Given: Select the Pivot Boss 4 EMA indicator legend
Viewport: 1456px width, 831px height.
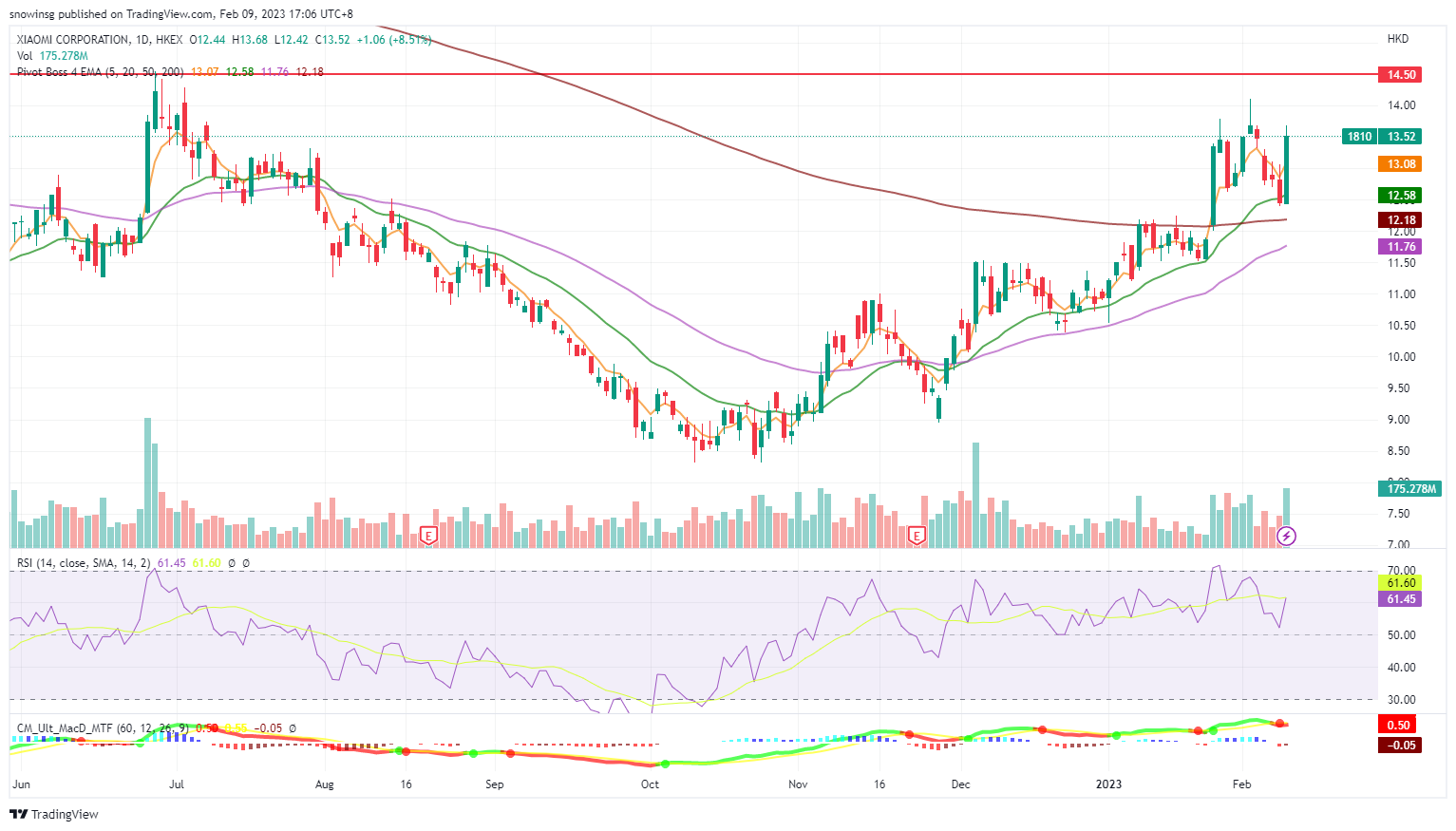Looking at the screenshot, I should [x=101, y=72].
